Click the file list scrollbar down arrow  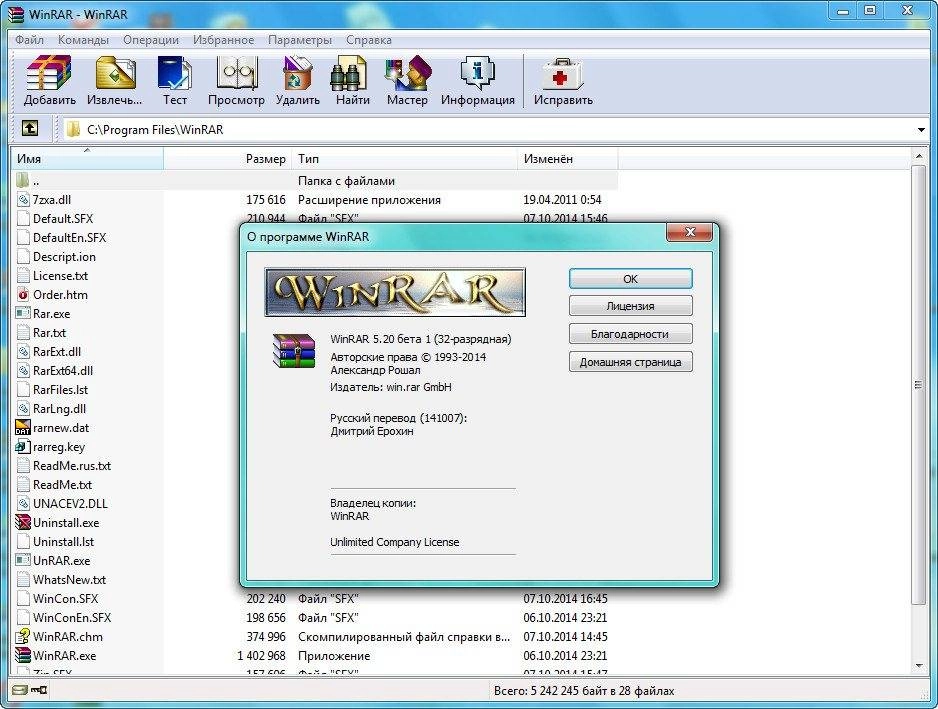919,665
